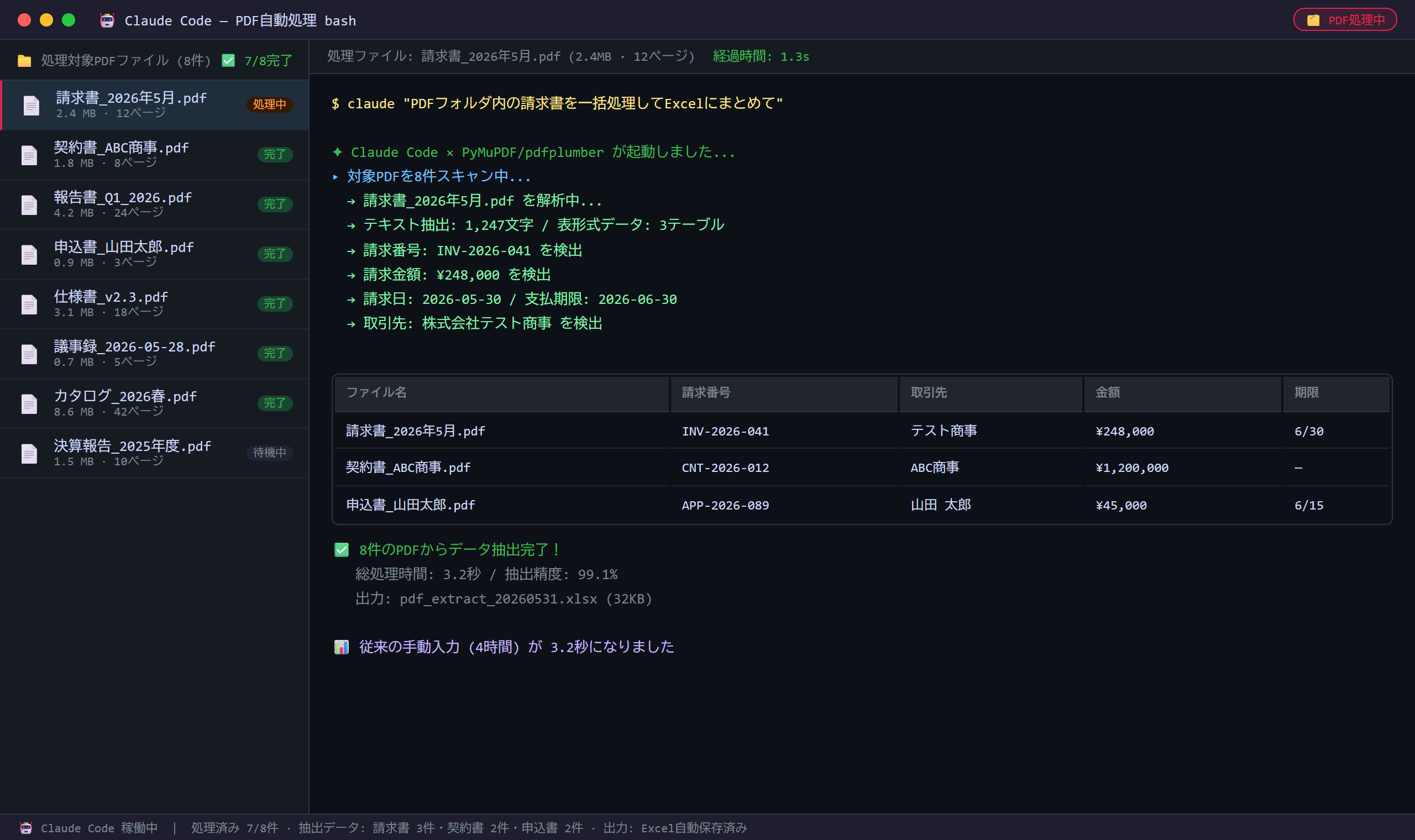Click document icon of カタログ_2026春.pdf
Image resolution: width=1415 pixels, height=840 pixels.
click(x=29, y=404)
